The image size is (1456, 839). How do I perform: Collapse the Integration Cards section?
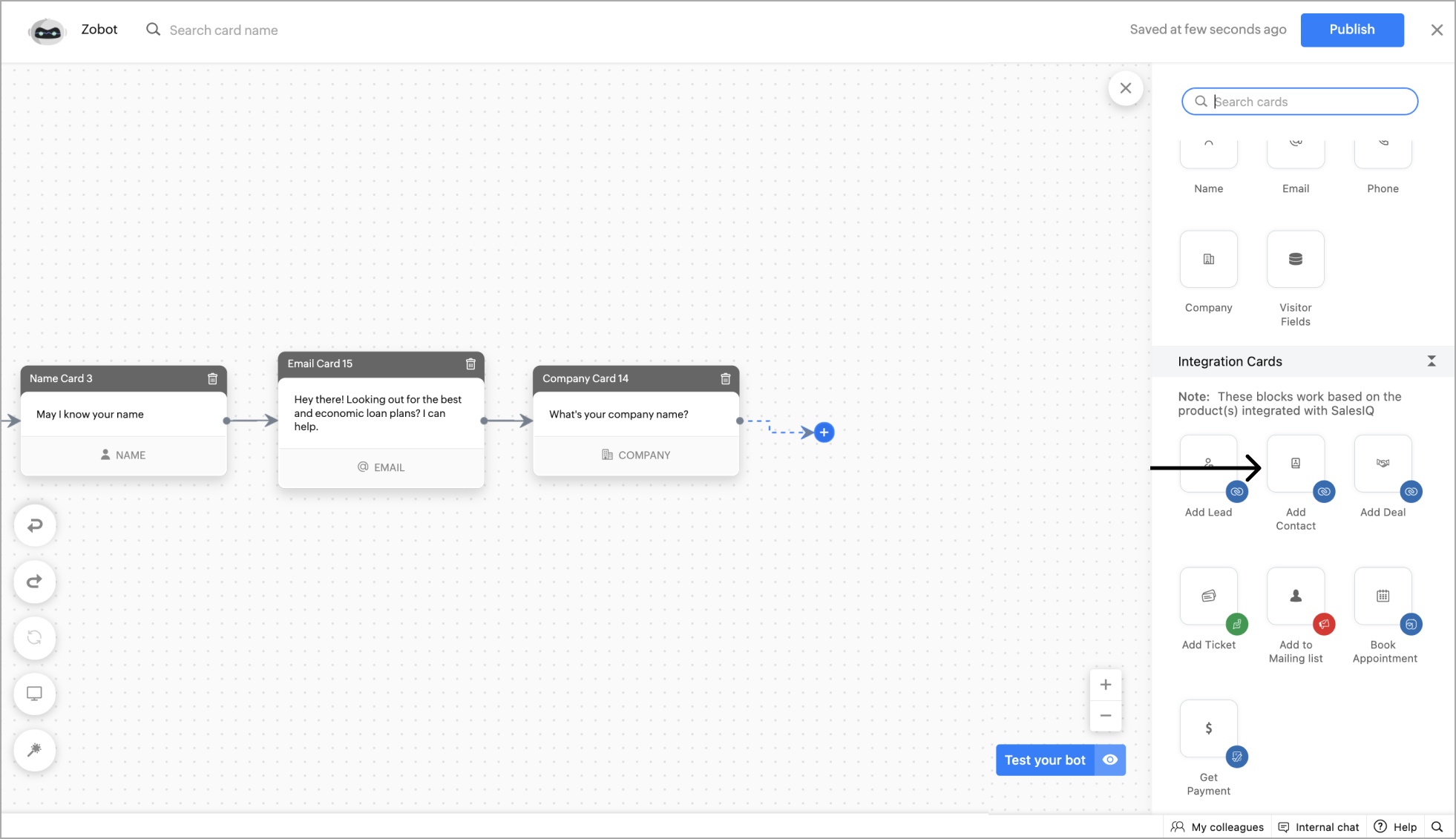click(x=1431, y=361)
